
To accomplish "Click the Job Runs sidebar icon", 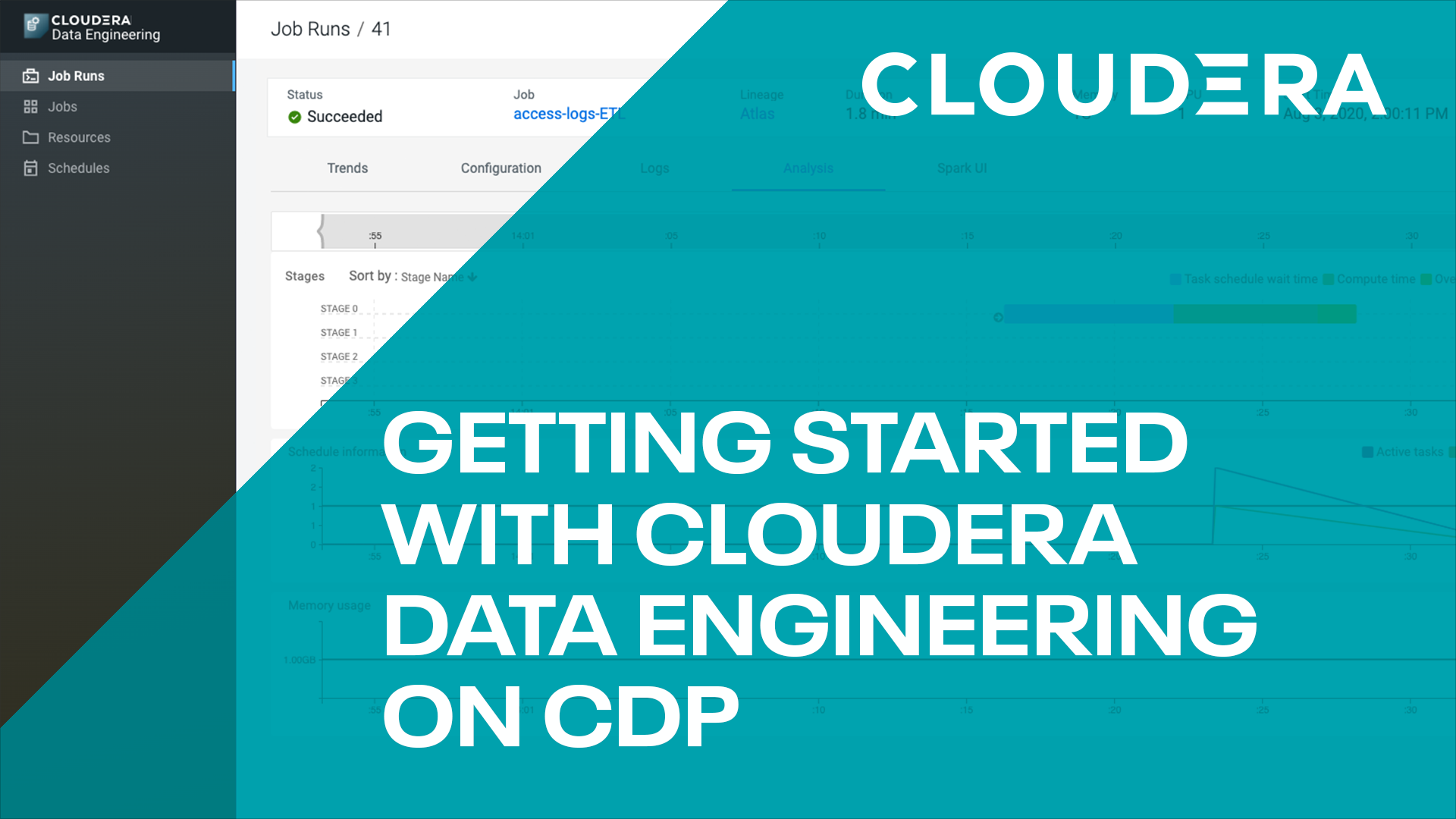I will pos(31,75).
